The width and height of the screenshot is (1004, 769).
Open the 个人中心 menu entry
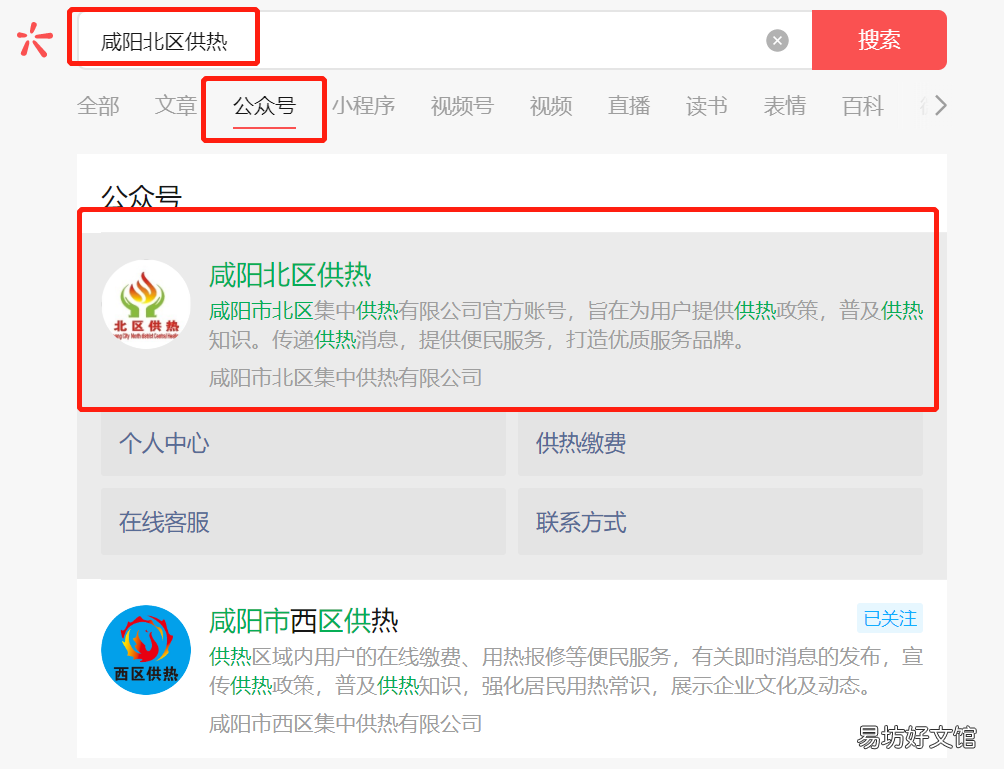[304, 443]
